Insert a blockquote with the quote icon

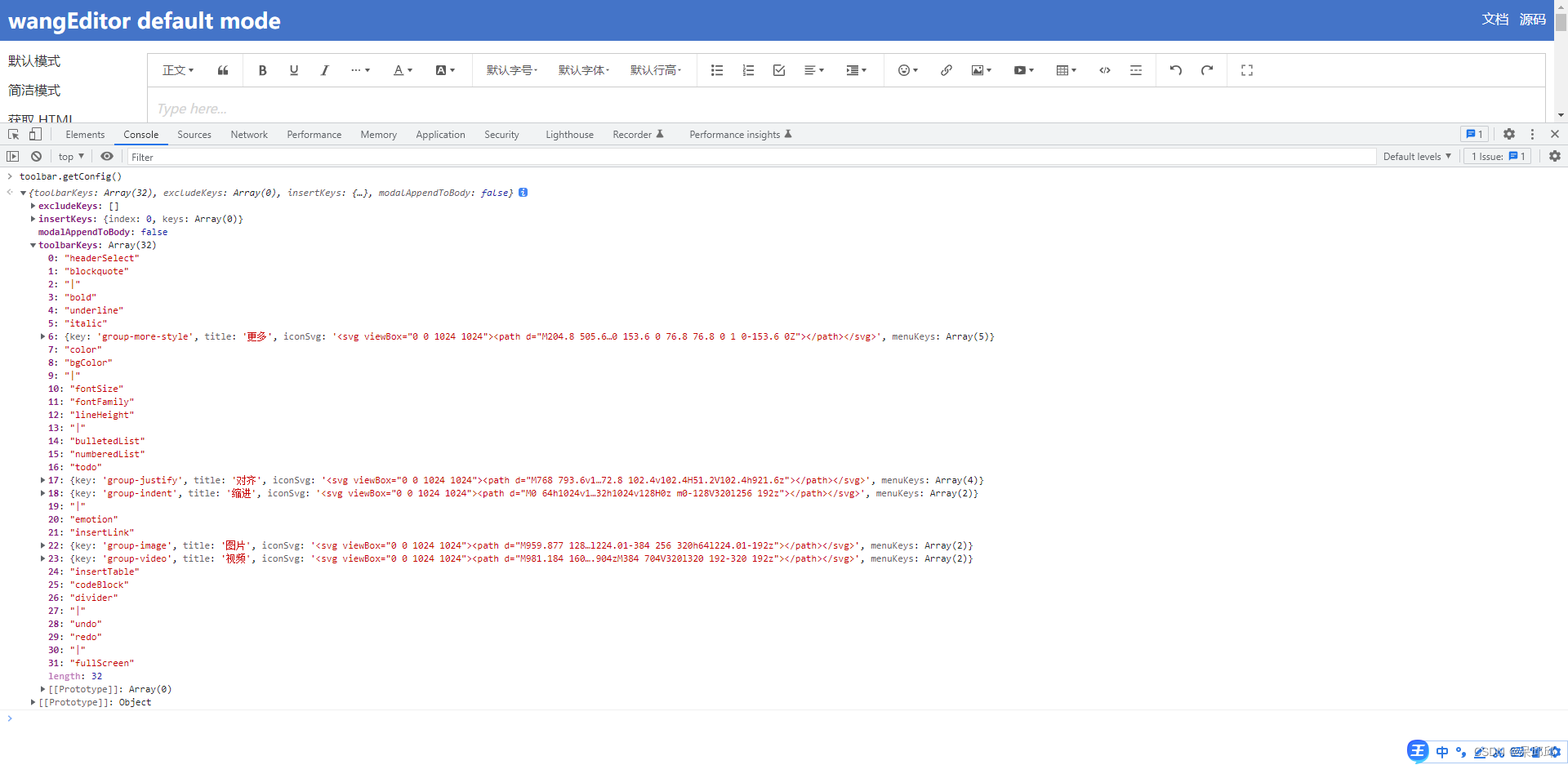coord(223,70)
